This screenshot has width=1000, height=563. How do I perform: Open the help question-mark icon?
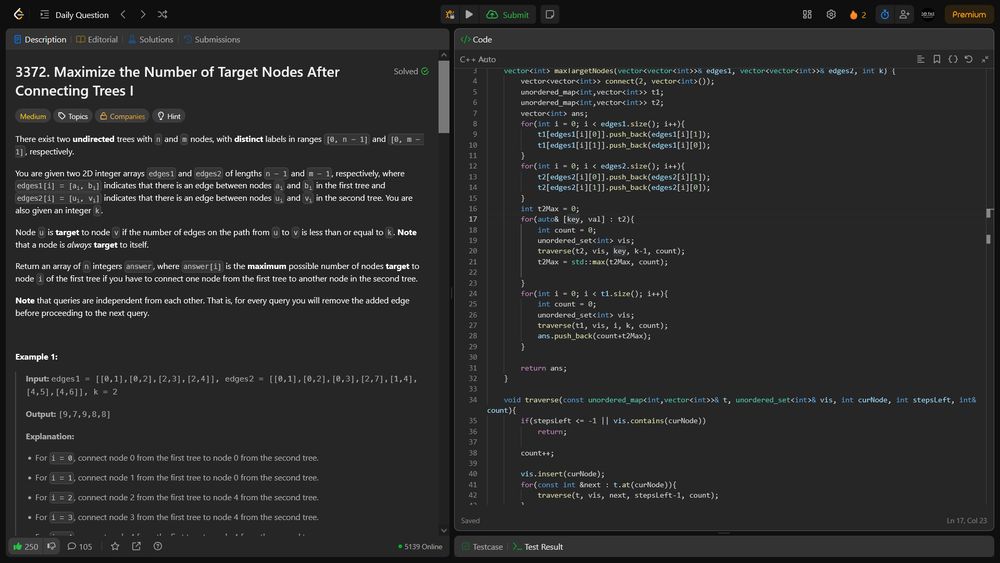[x=158, y=546]
